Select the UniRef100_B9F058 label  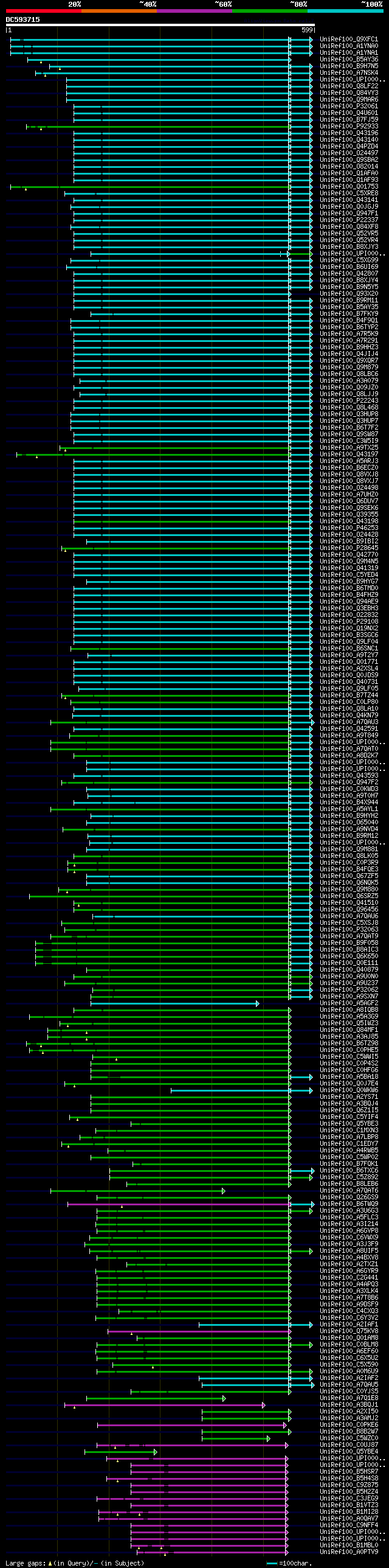349,944
